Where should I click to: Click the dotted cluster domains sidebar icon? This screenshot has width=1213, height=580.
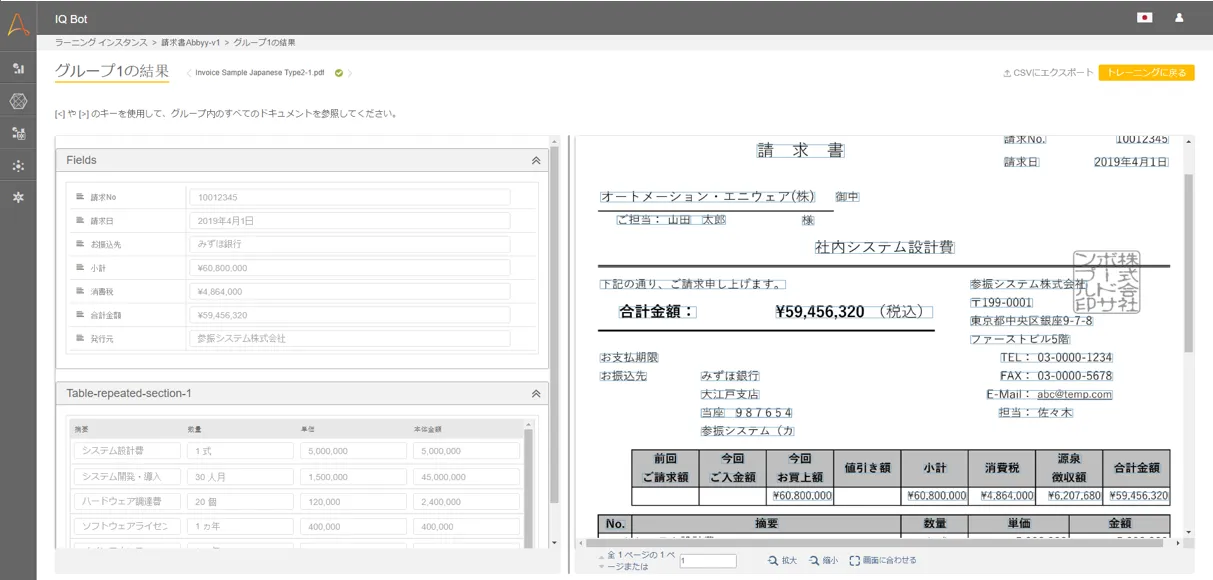(x=18, y=166)
